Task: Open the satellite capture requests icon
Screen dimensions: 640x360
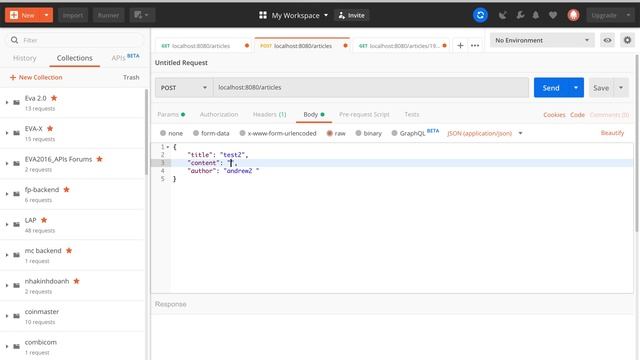Action: [x=503, y=15]
